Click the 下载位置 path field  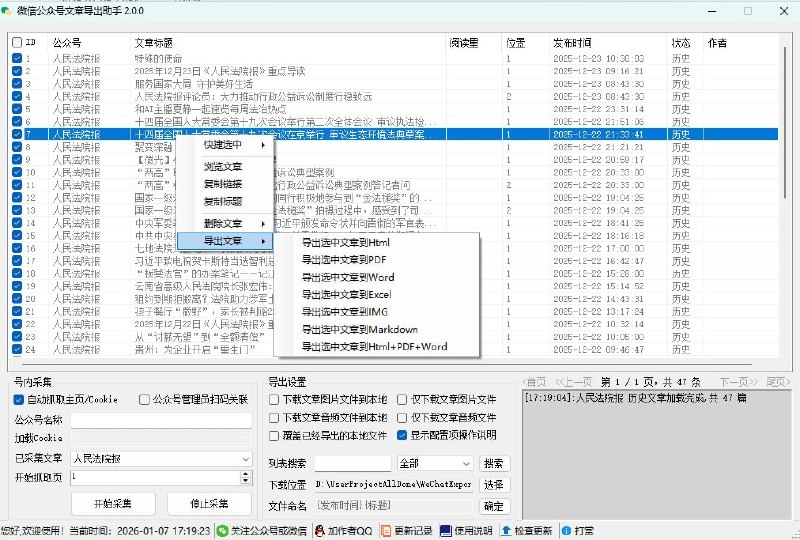click(394, 484)
